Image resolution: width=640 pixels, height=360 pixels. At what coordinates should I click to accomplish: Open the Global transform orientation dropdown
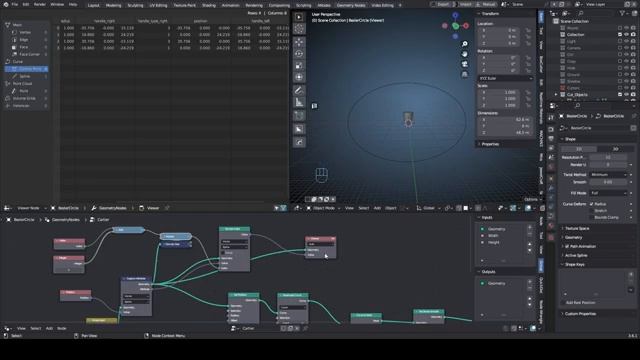coord(428,208)
